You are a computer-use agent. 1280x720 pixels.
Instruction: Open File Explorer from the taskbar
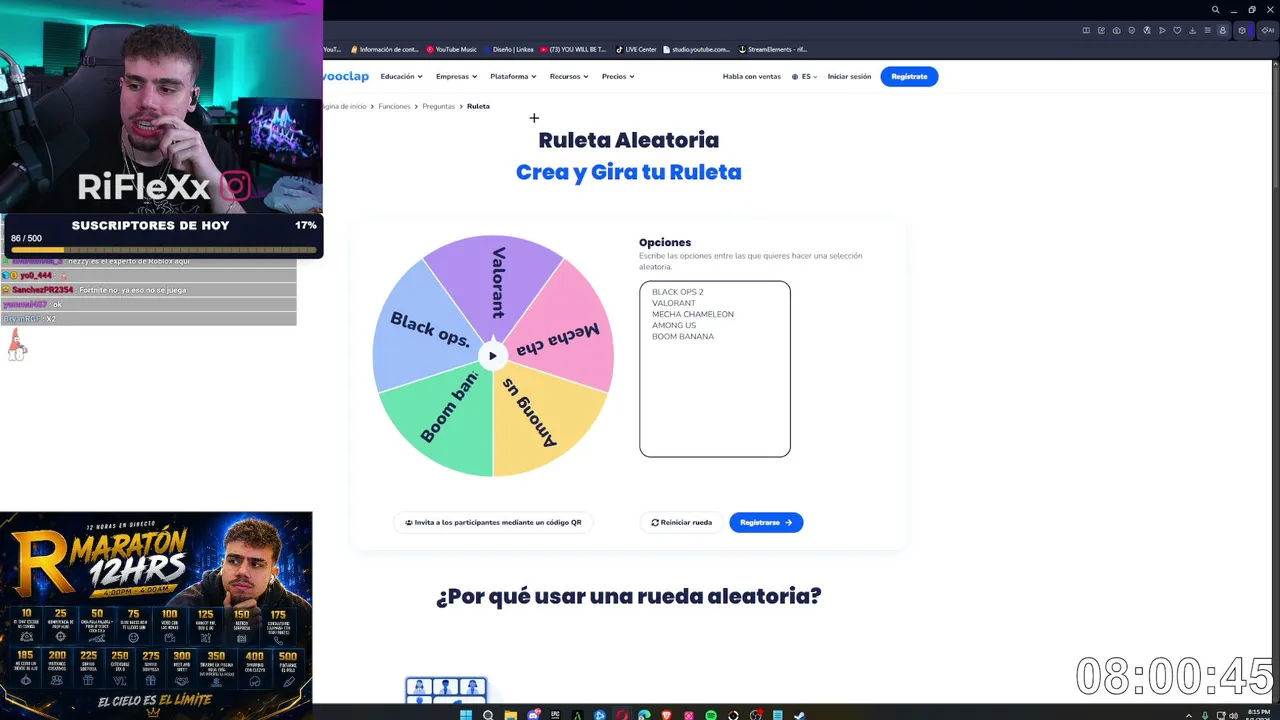[511, 715]
